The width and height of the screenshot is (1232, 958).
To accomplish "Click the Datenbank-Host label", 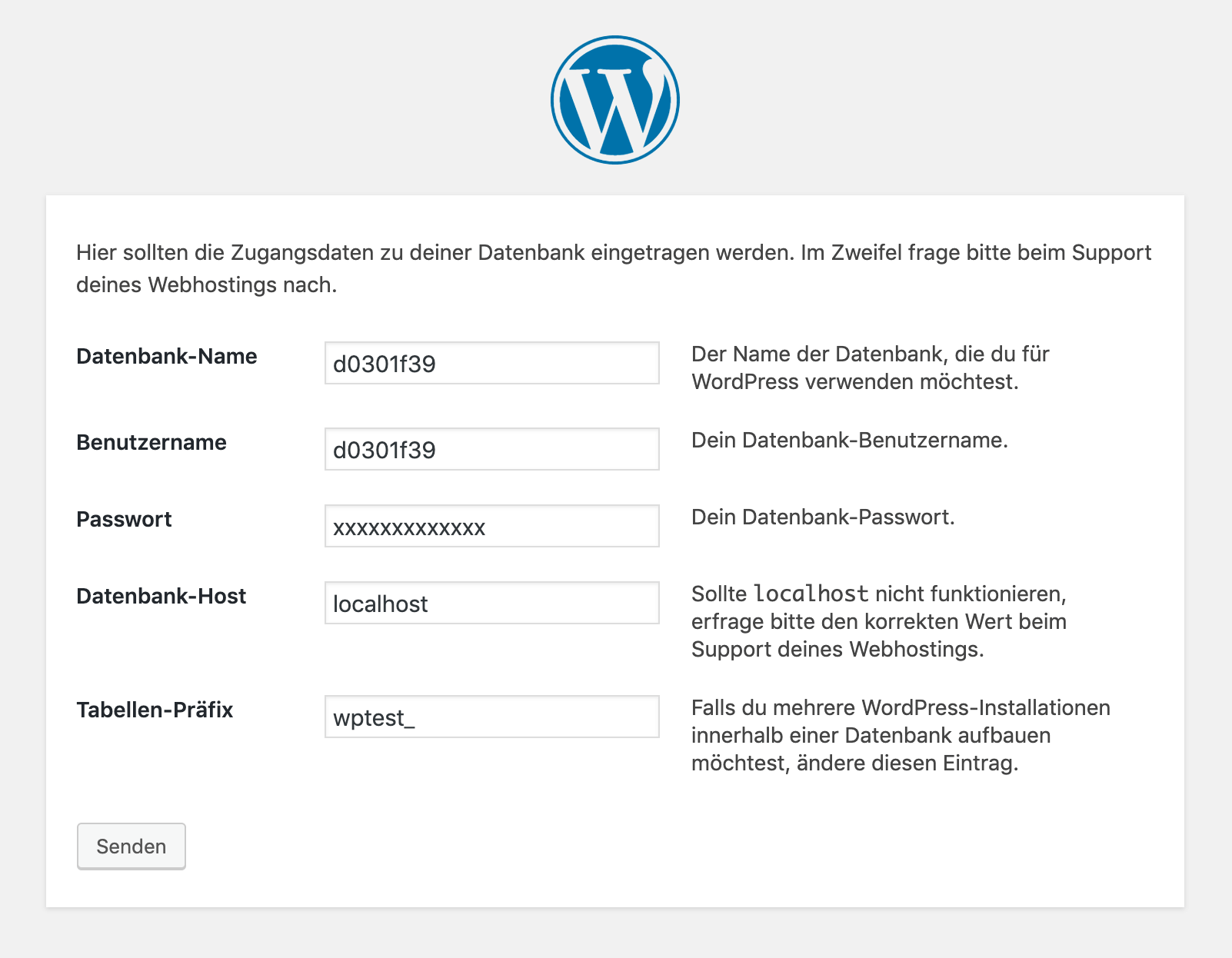I will [161, 597].
